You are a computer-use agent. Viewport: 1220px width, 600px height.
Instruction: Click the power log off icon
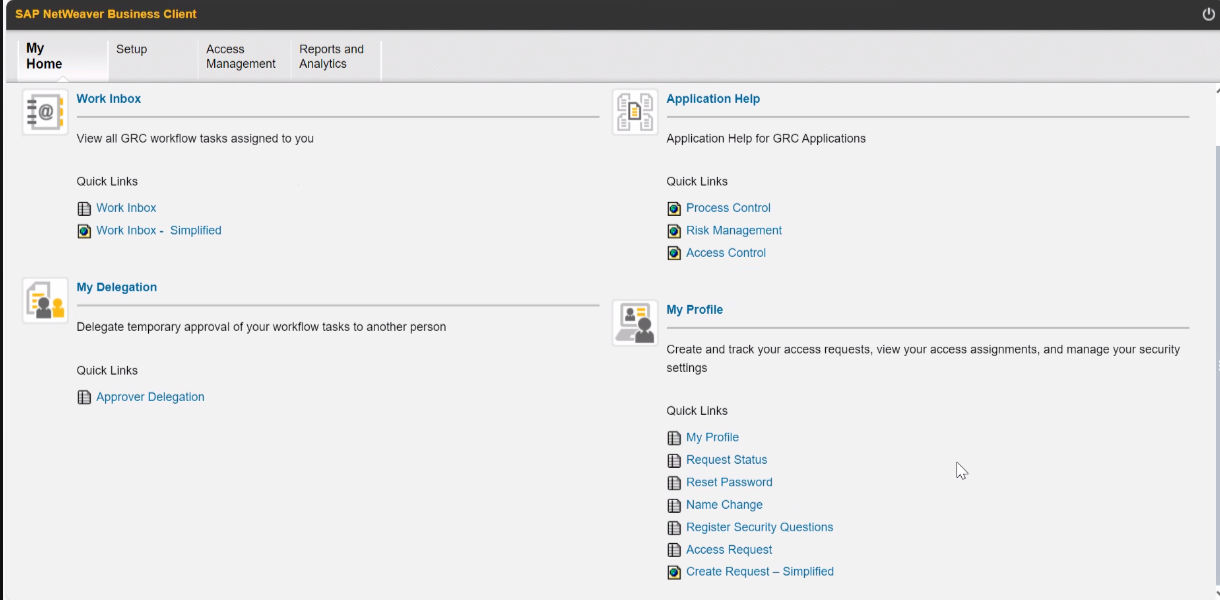click(1208, 14)
